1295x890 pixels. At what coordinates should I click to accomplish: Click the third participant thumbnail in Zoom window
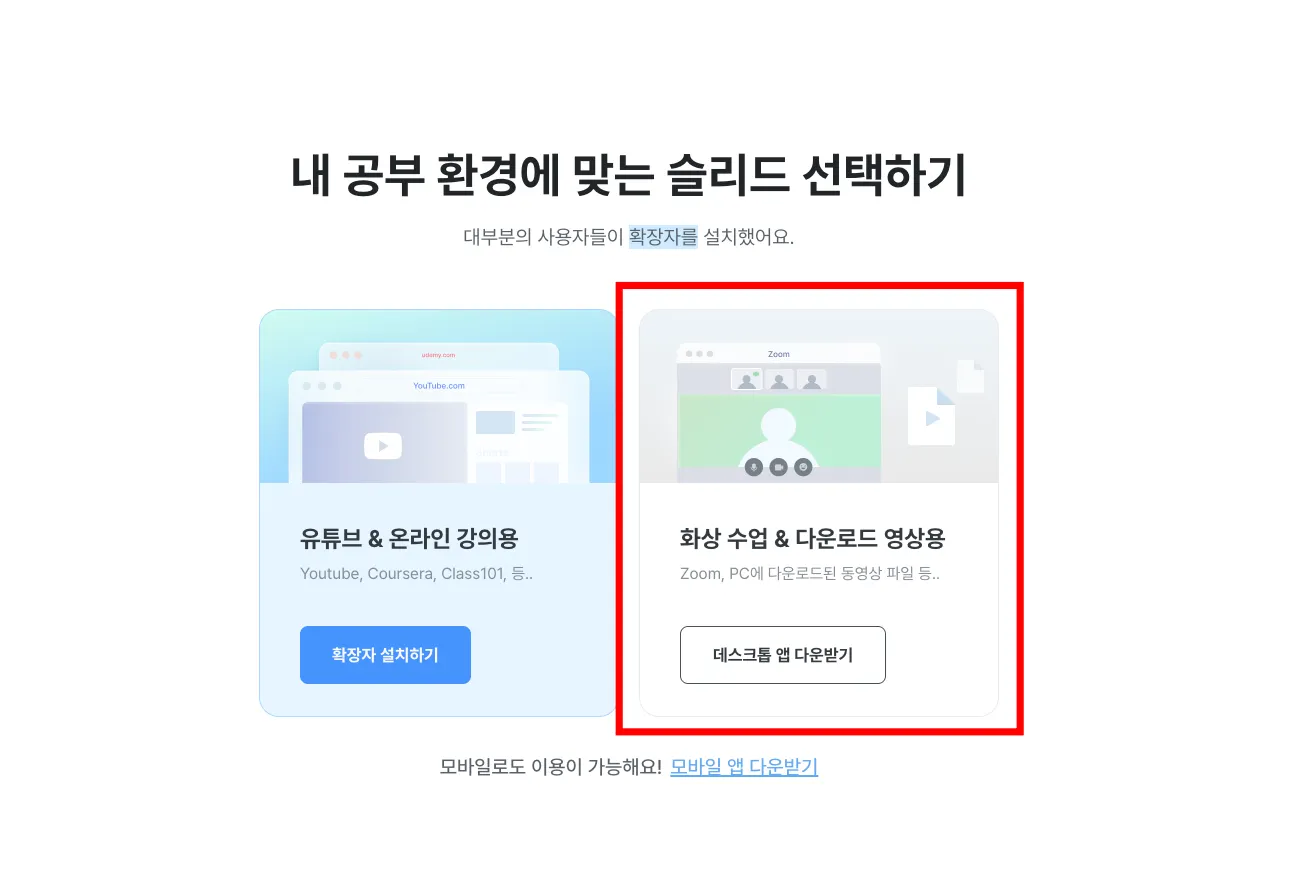[x=813, y=380]
